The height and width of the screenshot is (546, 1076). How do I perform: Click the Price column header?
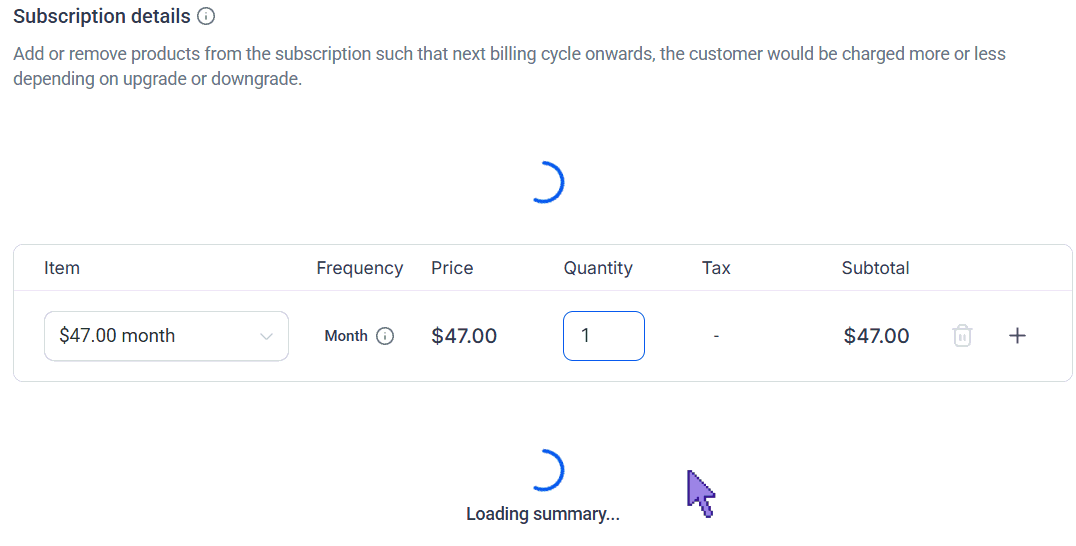pyautogui.click(x=452, y=268)
